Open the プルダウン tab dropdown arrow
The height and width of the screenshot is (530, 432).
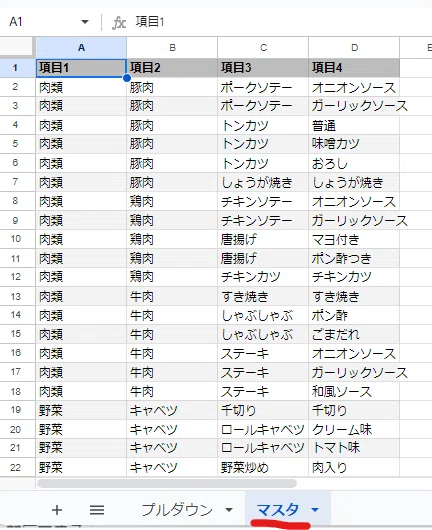(x=229, y=509)
